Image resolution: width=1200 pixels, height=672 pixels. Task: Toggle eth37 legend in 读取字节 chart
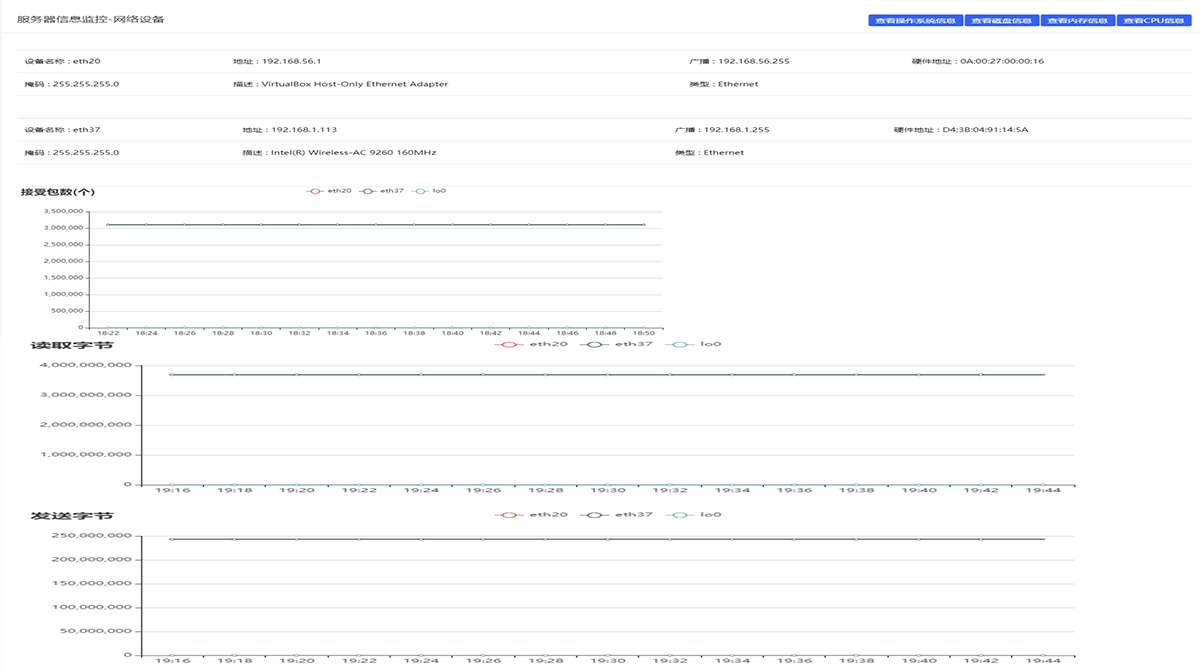tap(621, 344)
